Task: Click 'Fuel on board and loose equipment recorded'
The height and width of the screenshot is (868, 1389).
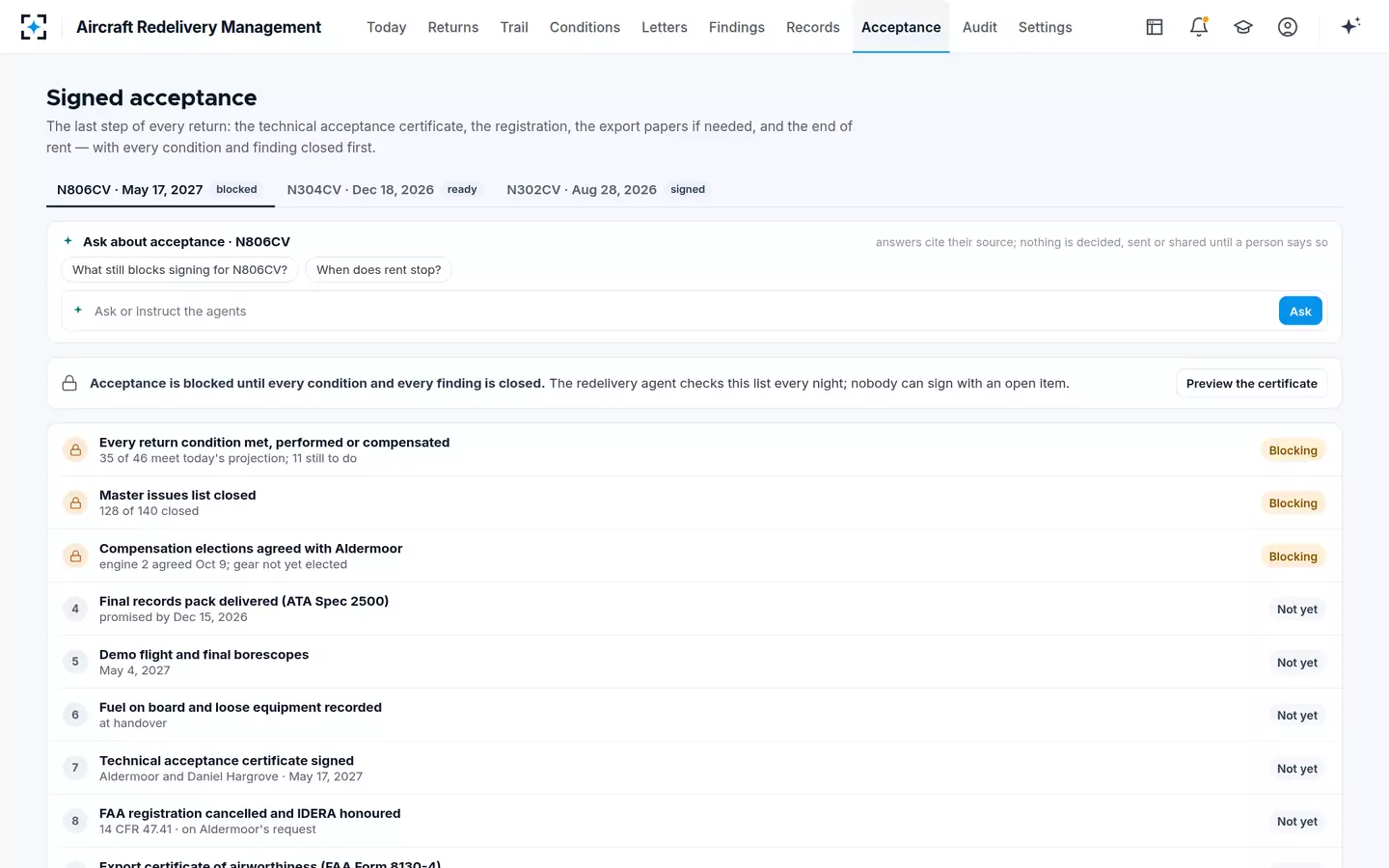Action: (240, 707)
